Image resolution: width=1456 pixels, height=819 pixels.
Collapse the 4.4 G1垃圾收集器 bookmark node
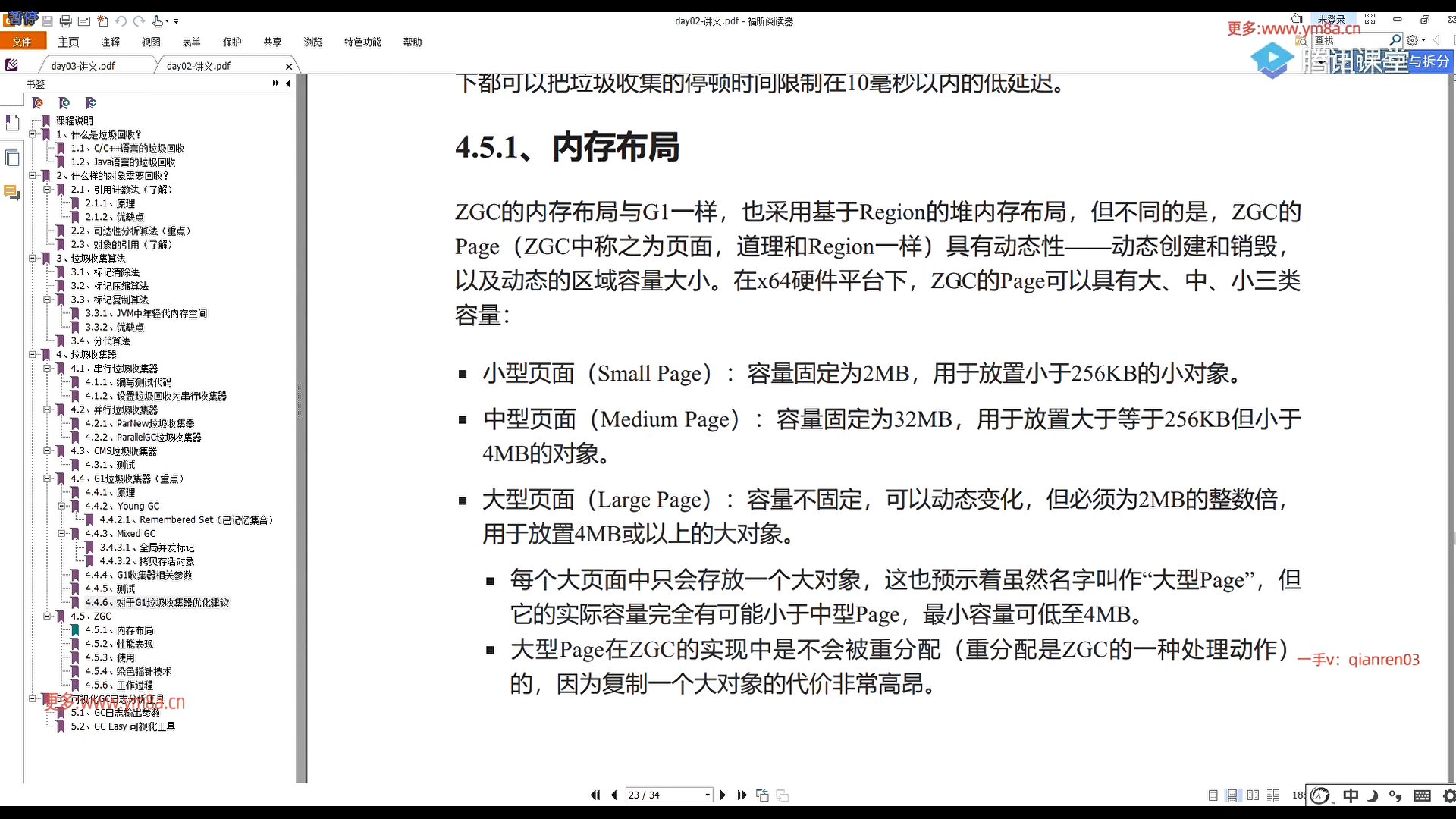tap(47, 479)
